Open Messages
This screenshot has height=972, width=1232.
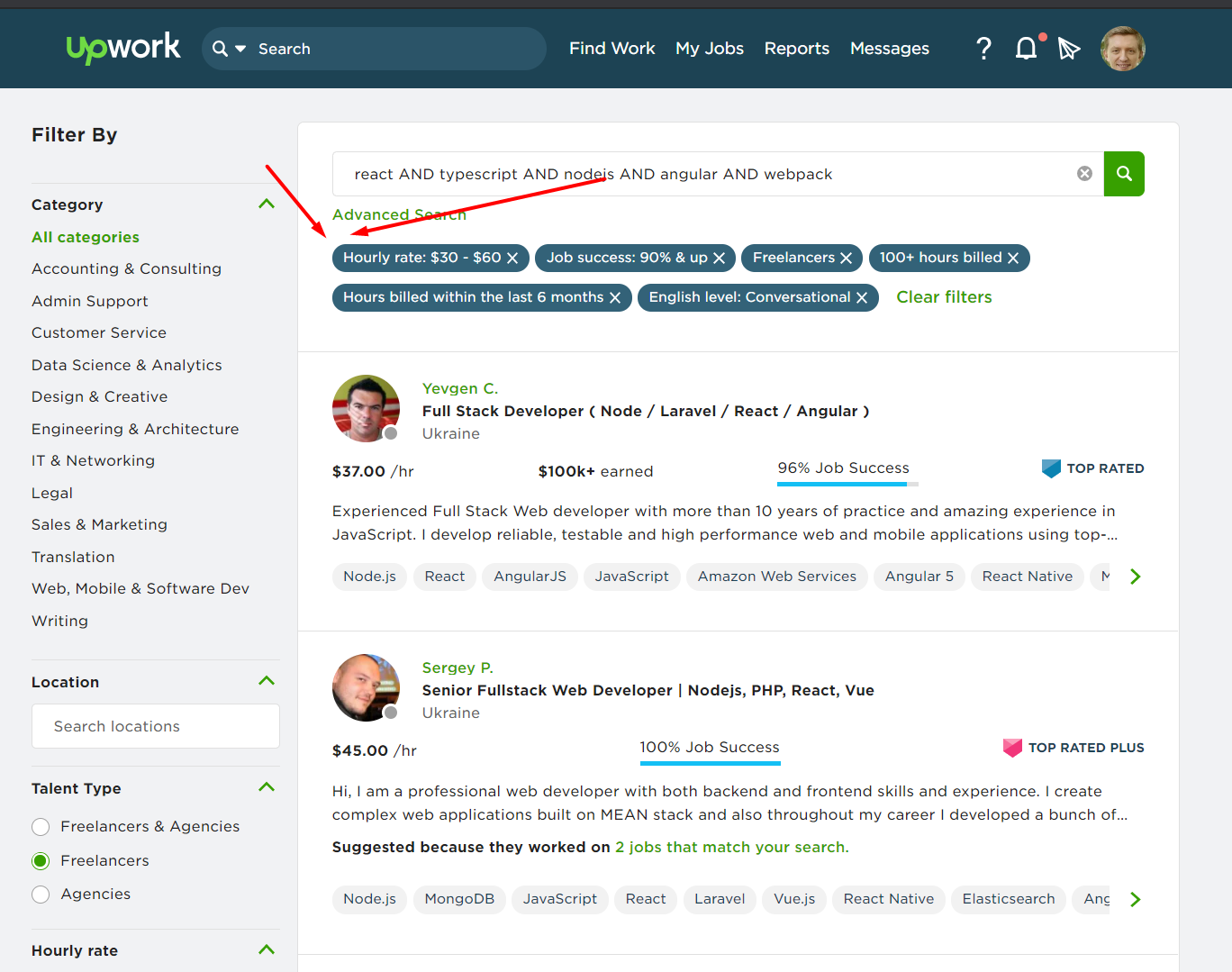click(890, 49)
